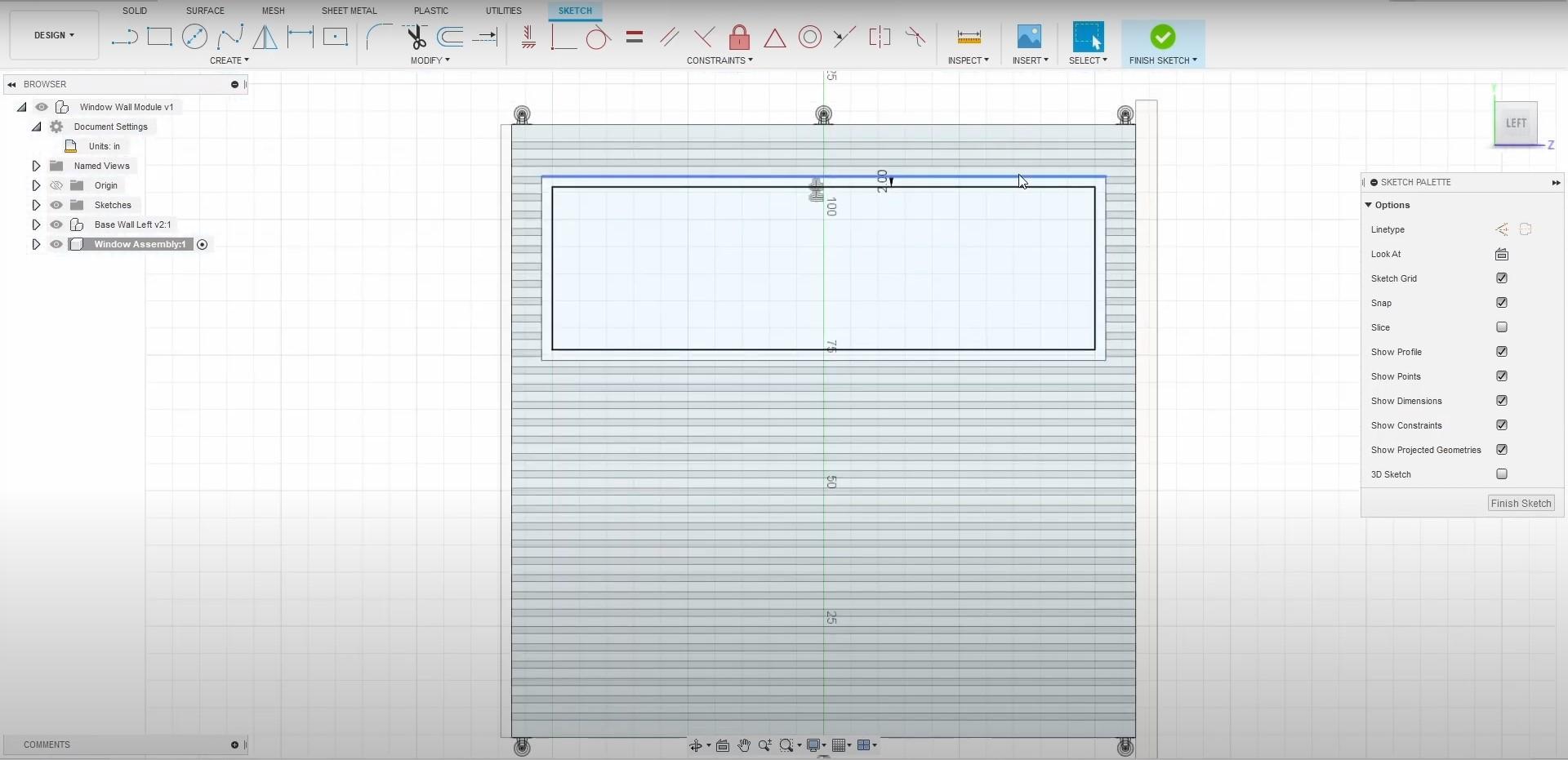
Task: Toggle Show Projected Geometries checkbox
Action: coord(1501,450)
